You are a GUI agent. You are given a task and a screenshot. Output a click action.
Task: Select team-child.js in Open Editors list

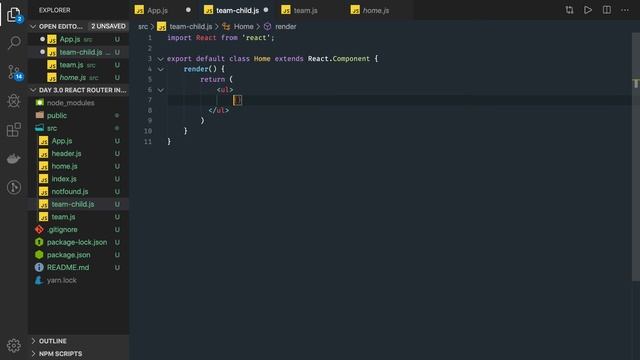78,52
